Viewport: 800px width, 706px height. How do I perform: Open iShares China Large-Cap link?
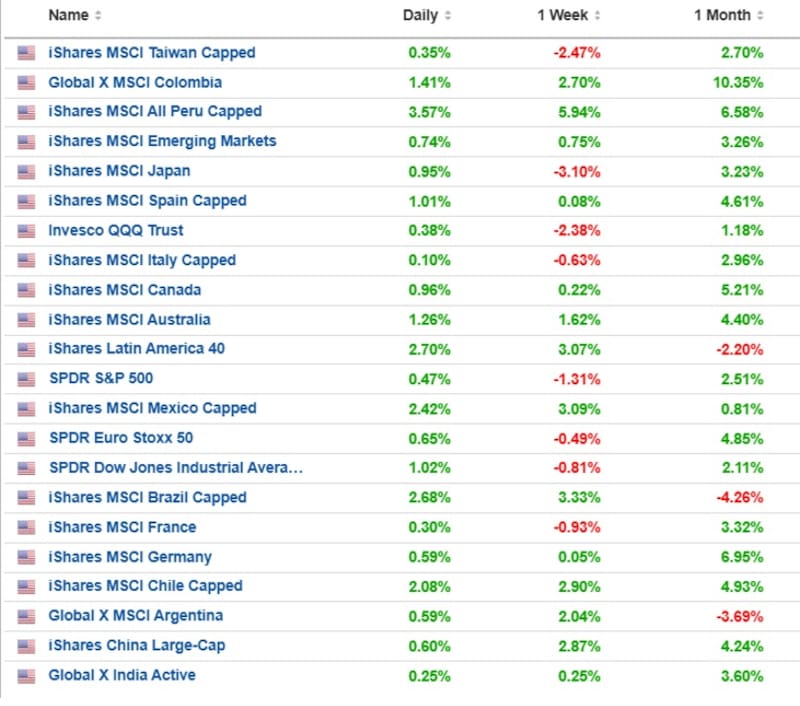tap(137, 646)
